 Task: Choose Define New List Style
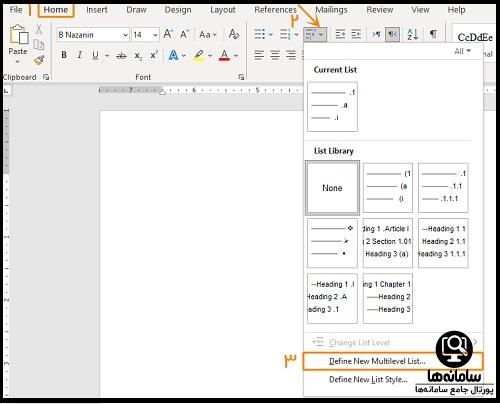pyautogui.click(x=368, y=380)
